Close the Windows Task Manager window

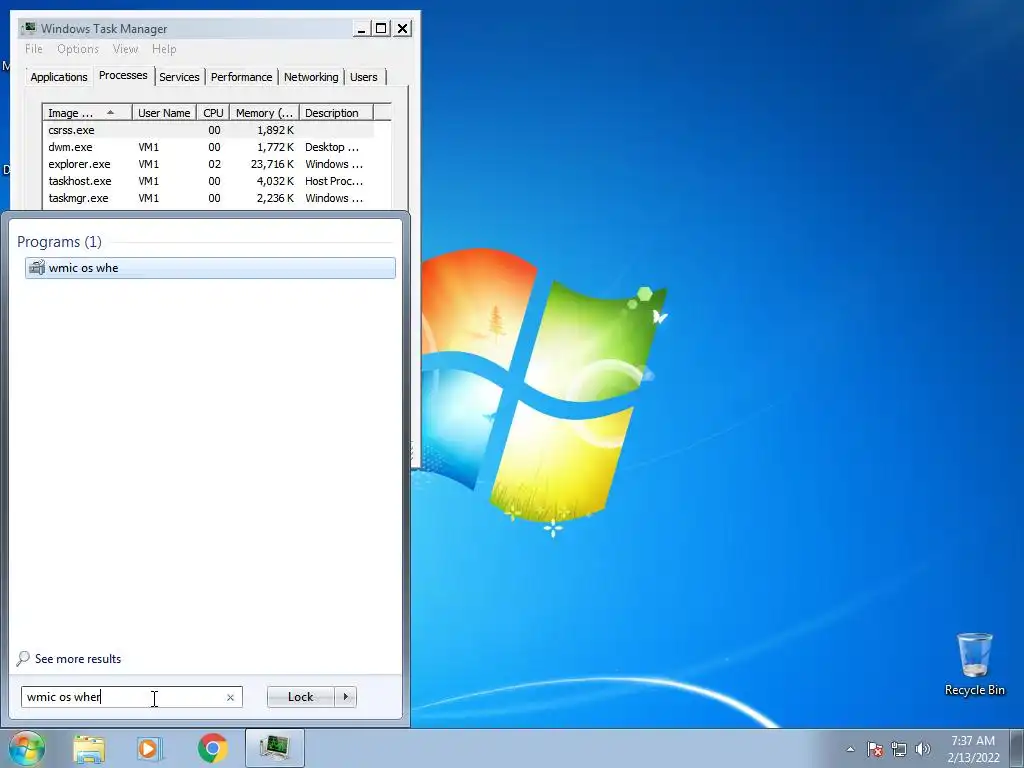click(x=402, y=28)
